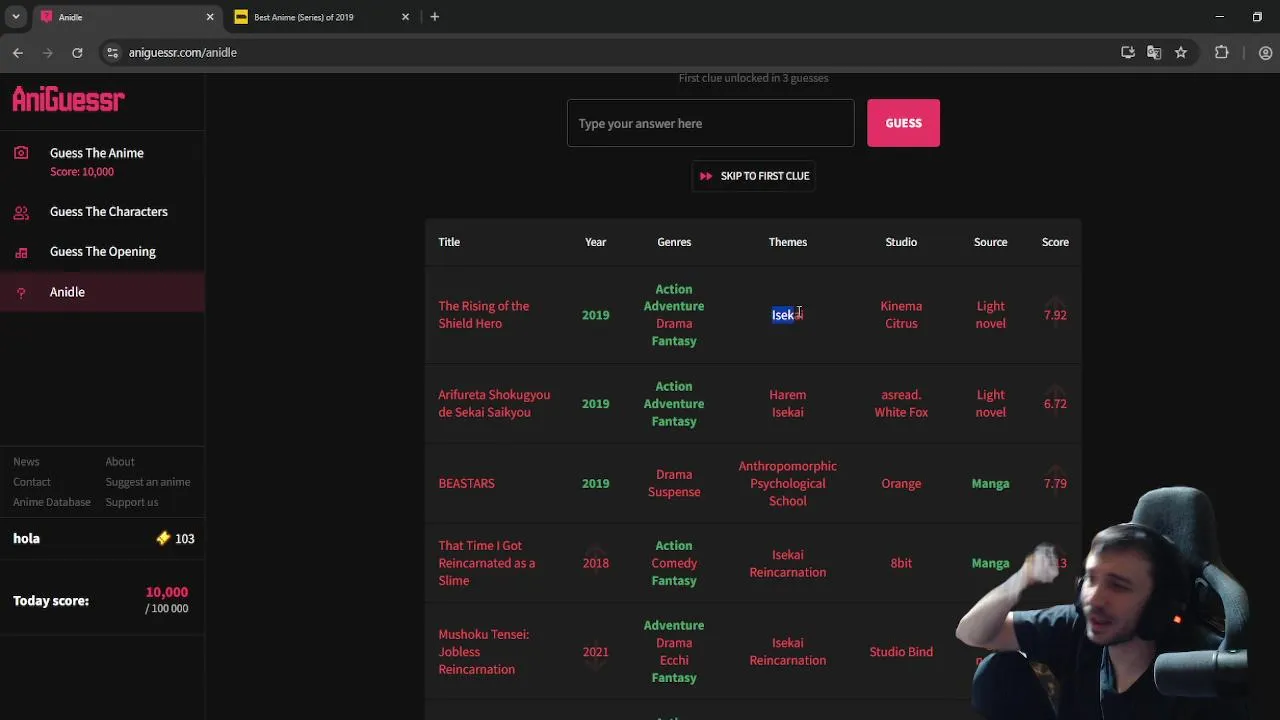Click Harem Isekai themes cell
1280x720 pixels.
click(788, 404)
